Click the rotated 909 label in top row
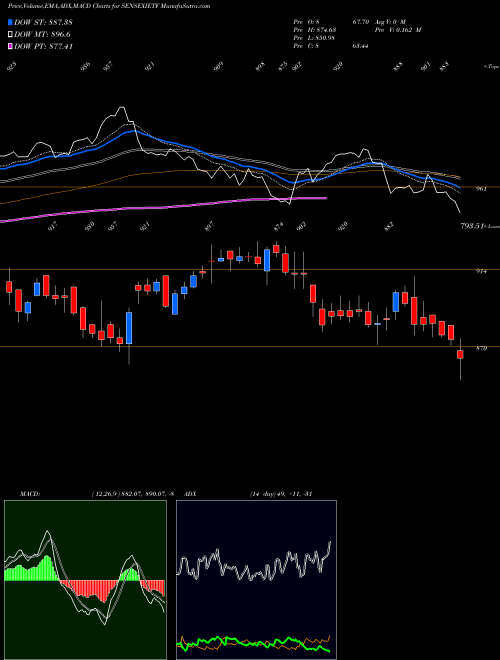The width and height of the screenshot is (500, 660). pos(218,66)
